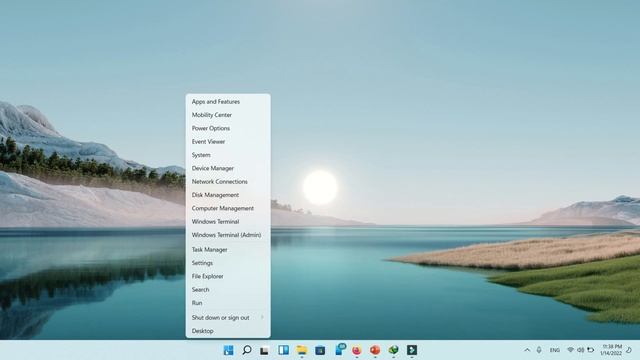640x360 pixels.
Task: Choose File Explorer in the context menu
Action: pyautogui.click(x=228, y=276)
